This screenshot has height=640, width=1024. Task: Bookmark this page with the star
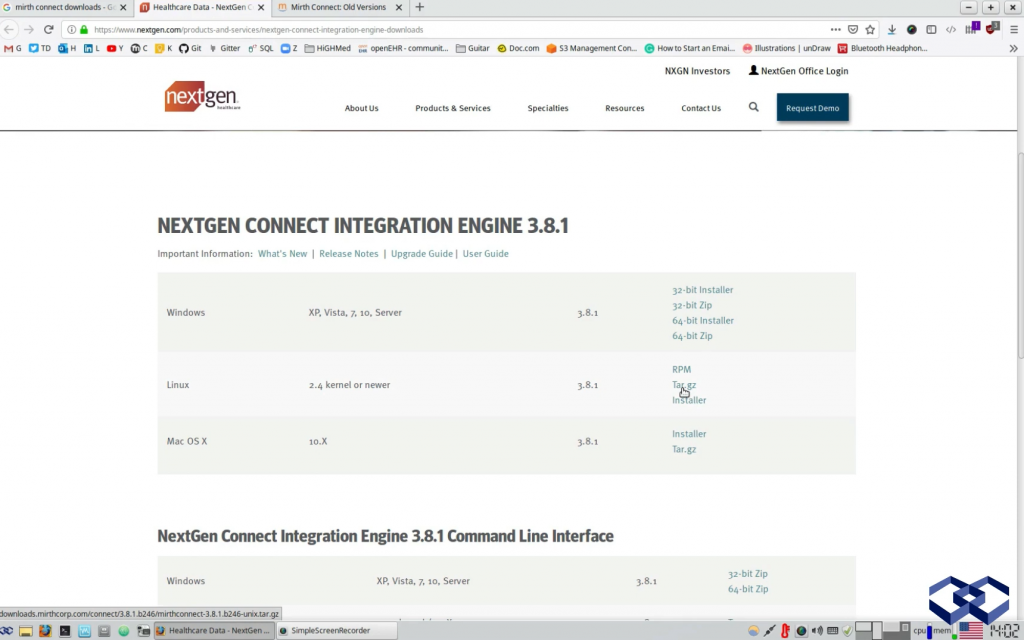pyautogui.click(x=870, y=29)
